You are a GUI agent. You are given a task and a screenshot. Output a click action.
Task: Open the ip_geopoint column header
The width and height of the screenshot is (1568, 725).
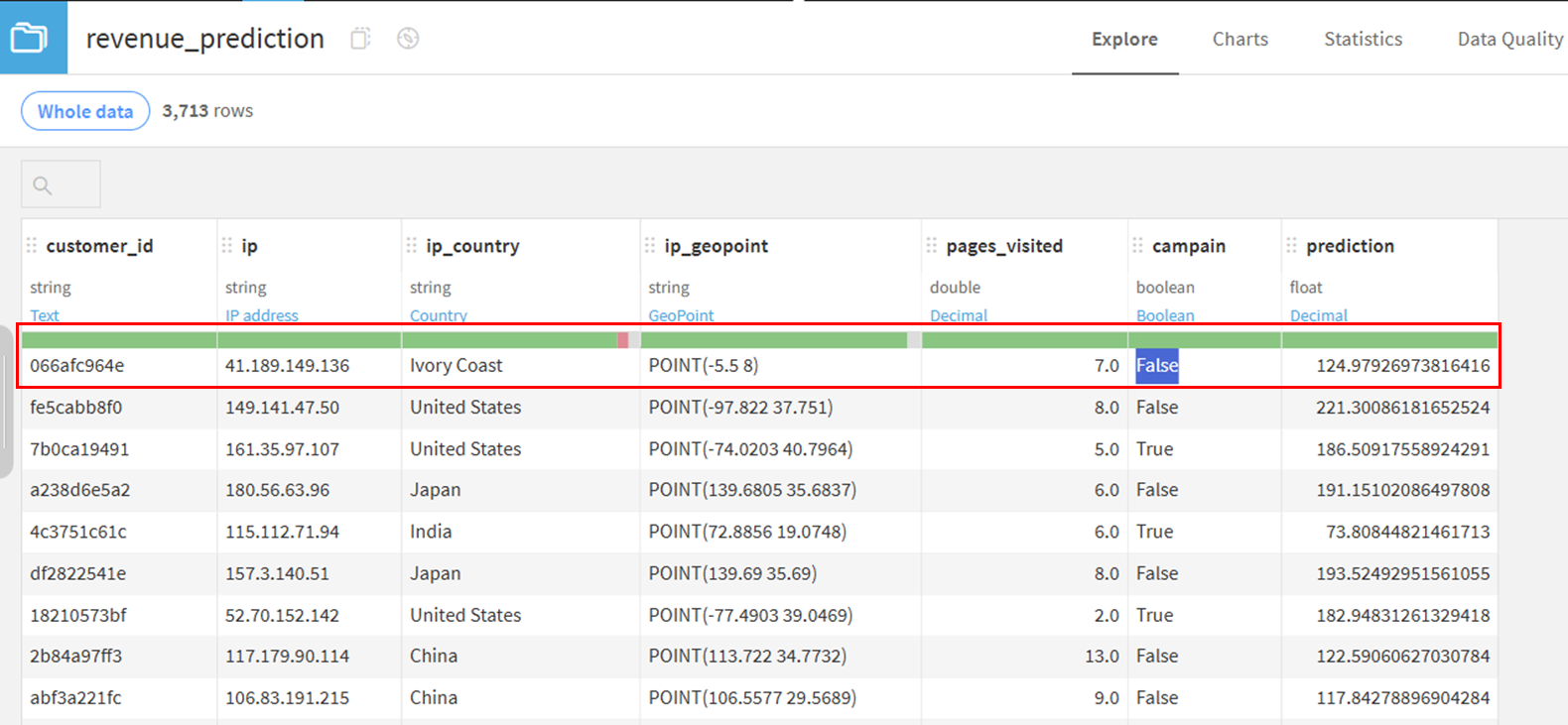[x=717, y=246]
